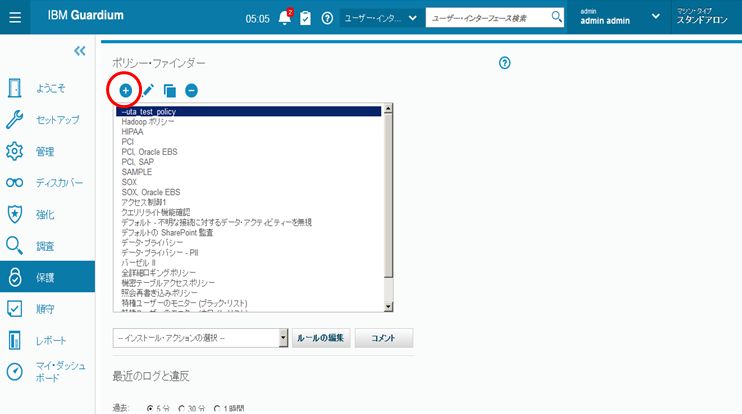The height and width of the screenshot is (414, 742).
Task: Open Policy Finder help icon
Action: (x=504, y=63)
